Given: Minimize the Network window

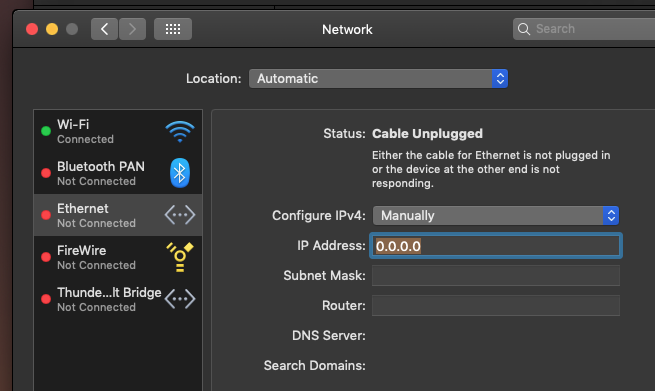Looking at the screenshot, I should coord(52,29).
